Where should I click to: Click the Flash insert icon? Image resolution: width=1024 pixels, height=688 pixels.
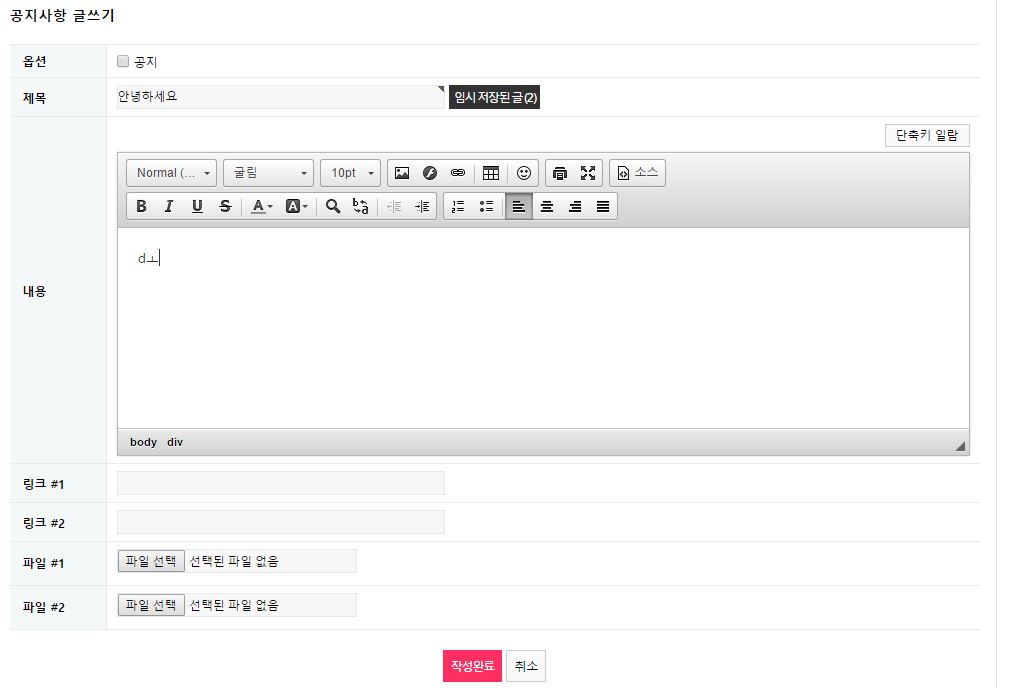click(x=430, y=173)
